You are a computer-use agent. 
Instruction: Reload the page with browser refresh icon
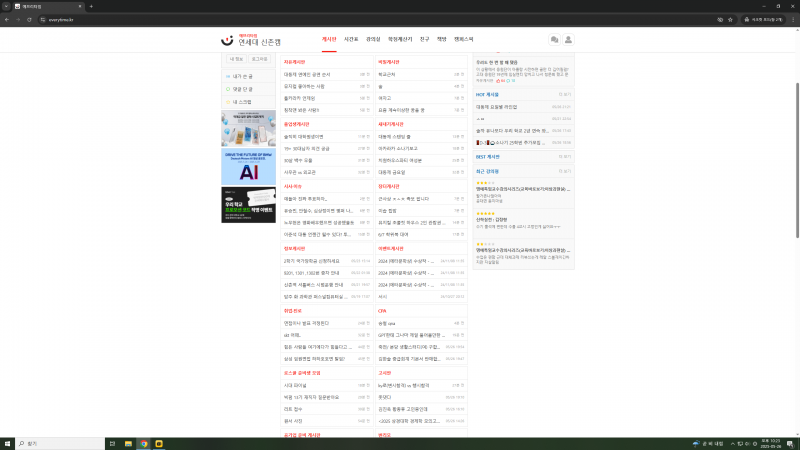coord(29,20)
